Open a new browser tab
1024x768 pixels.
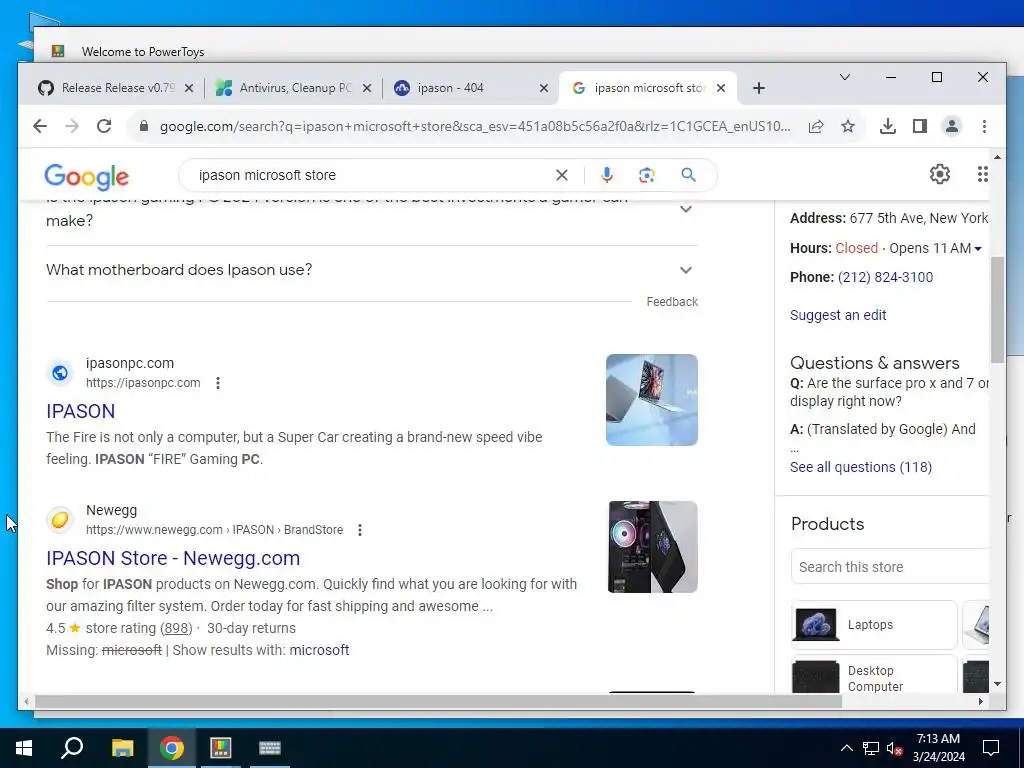(758, 88)
